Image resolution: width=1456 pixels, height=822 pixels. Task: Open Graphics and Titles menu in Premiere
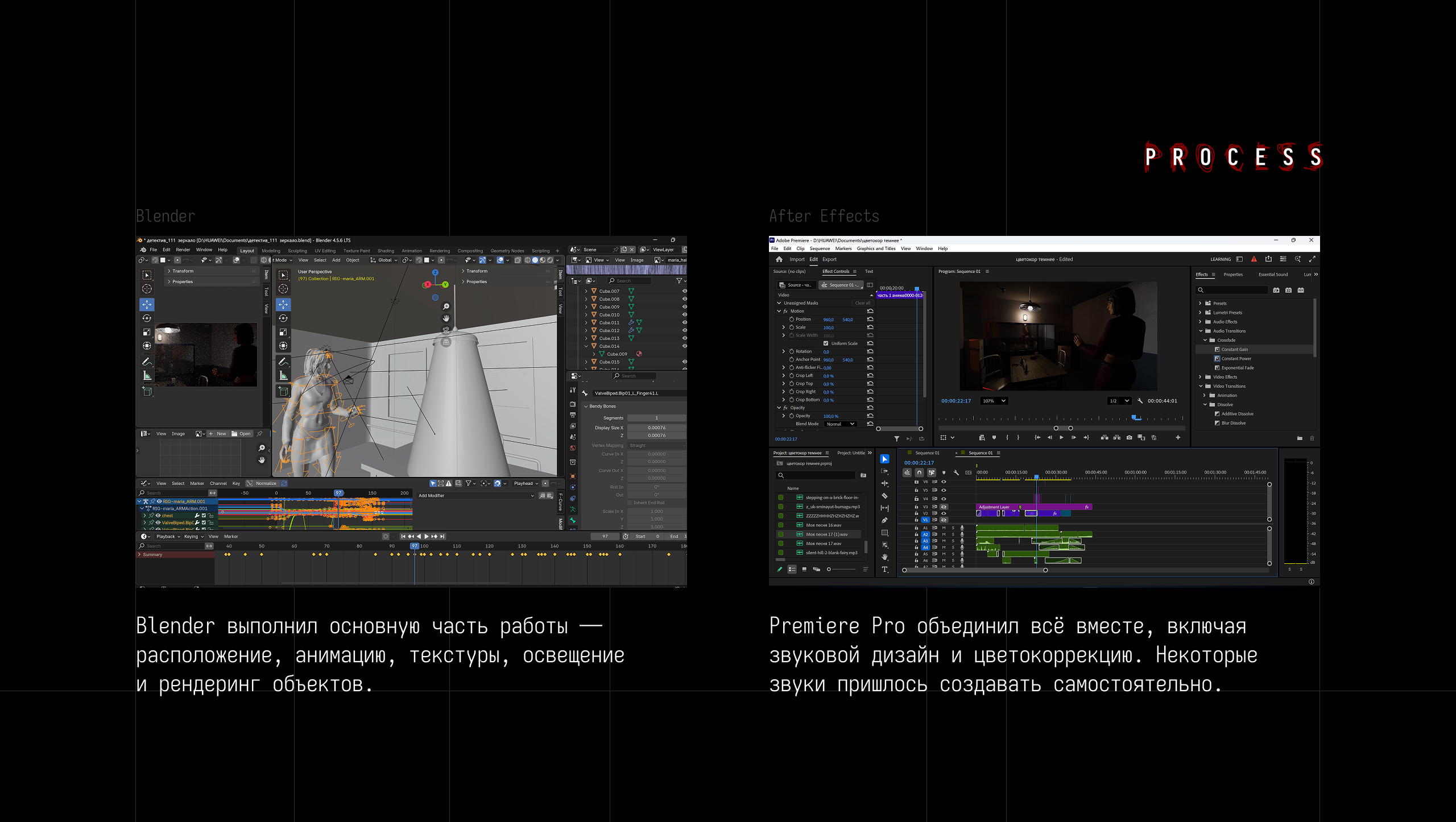(876, 248)
